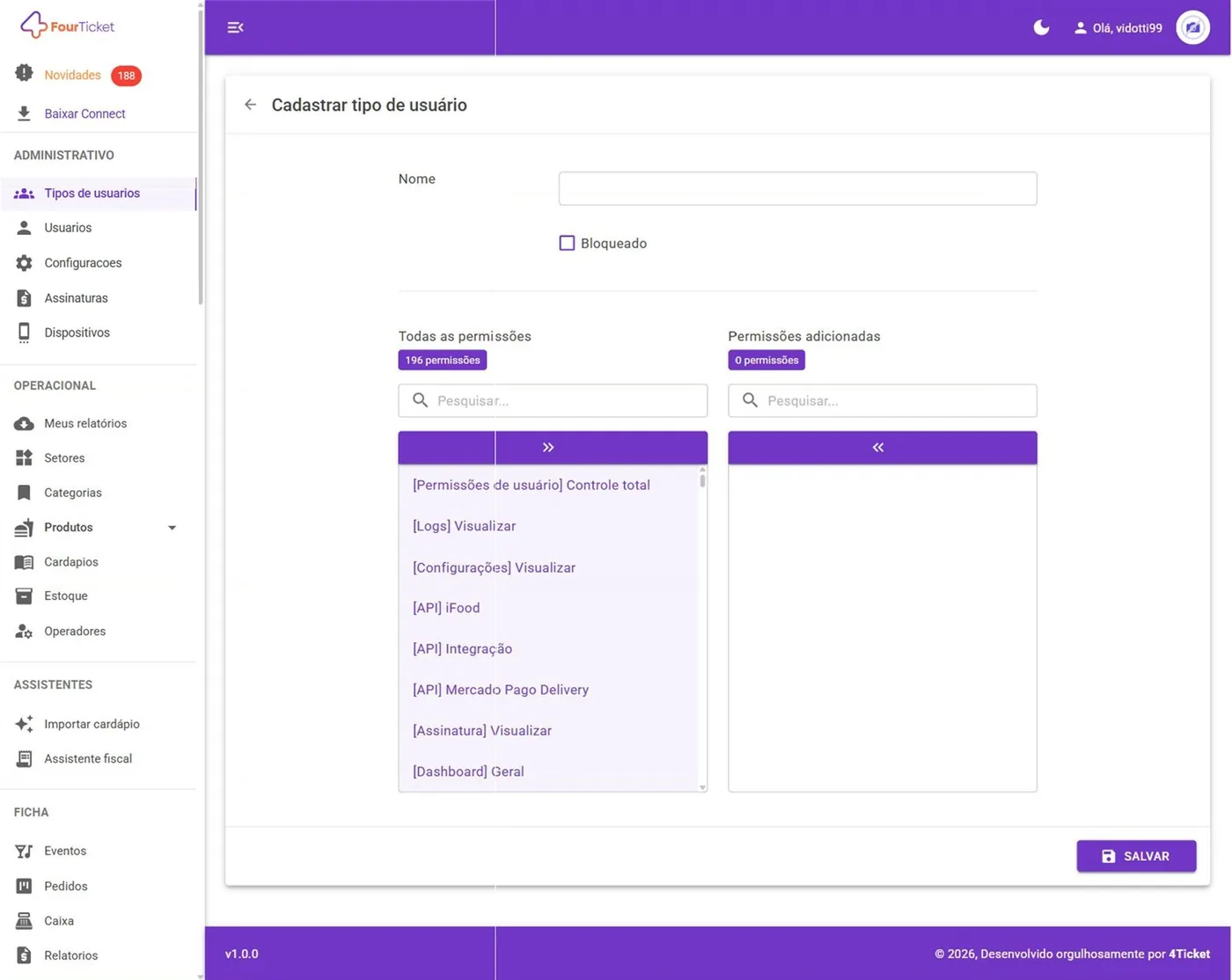Select the '[Configurações] Visualizar' permission

495,567
